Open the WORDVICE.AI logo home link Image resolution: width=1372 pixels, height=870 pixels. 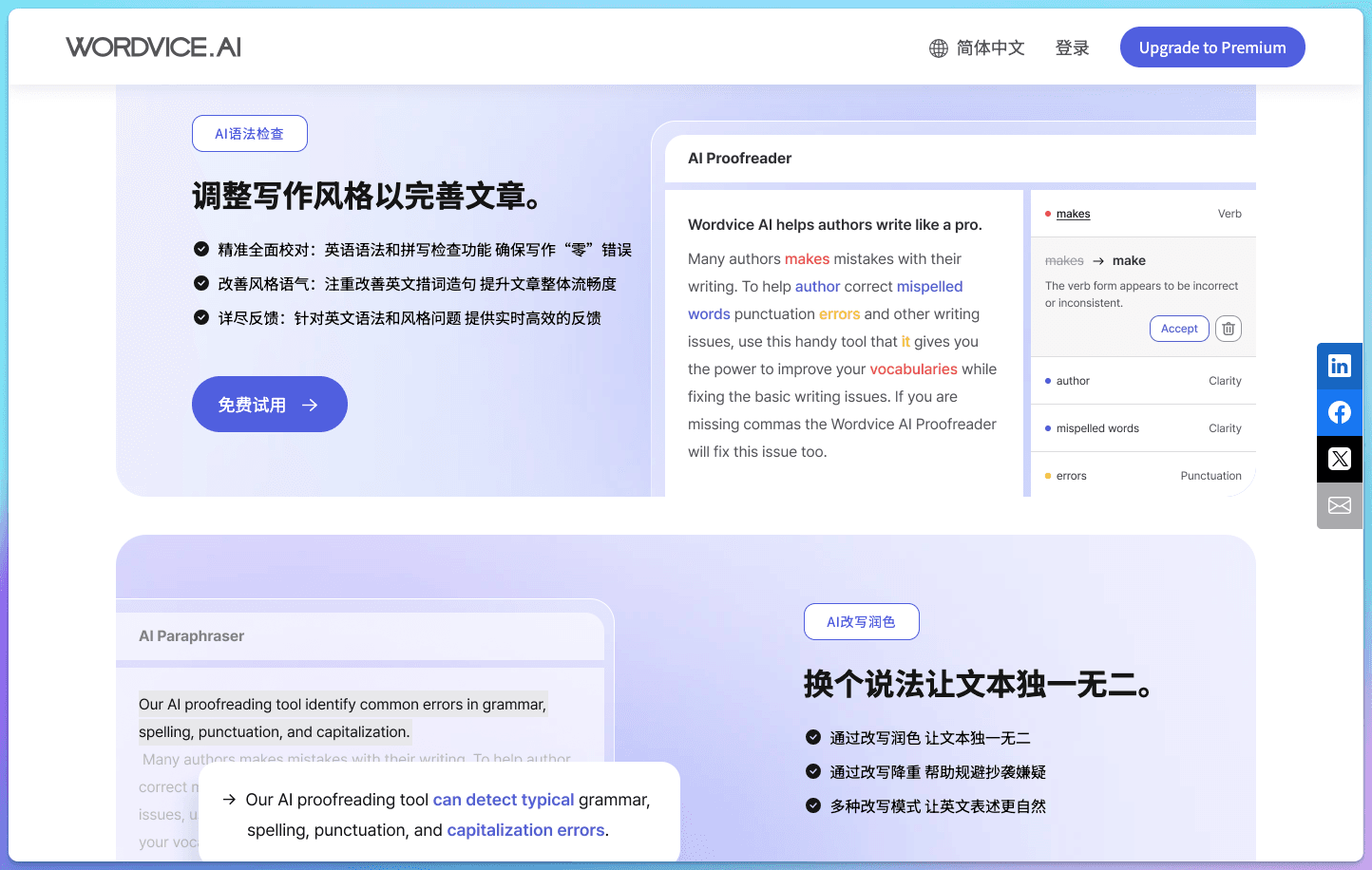click(x=154, y=47)
